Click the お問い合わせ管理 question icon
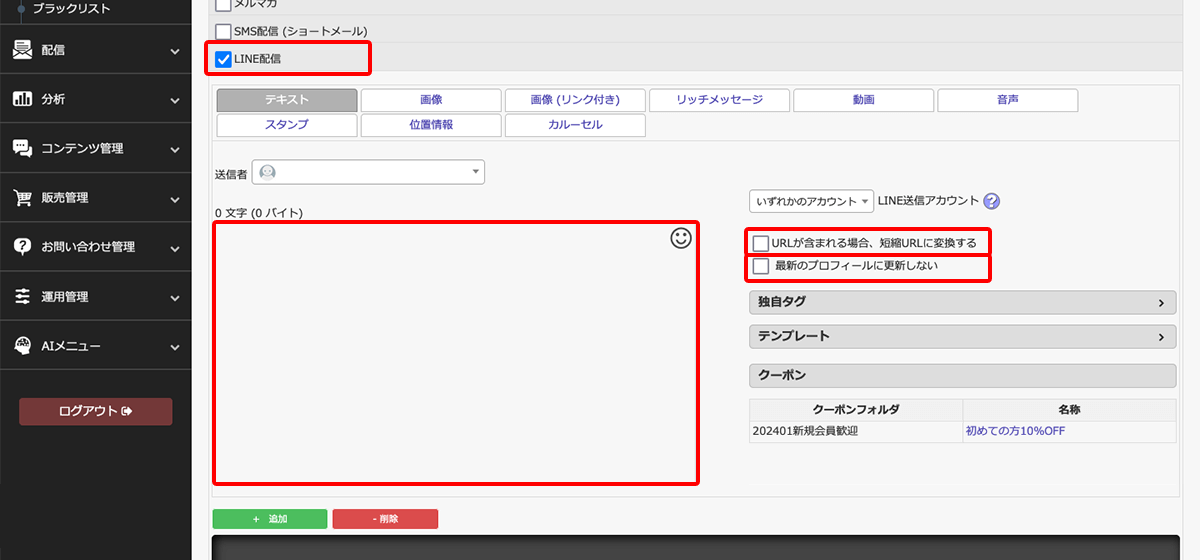Viewport: 1200px width, 560px height. [22, 246]
